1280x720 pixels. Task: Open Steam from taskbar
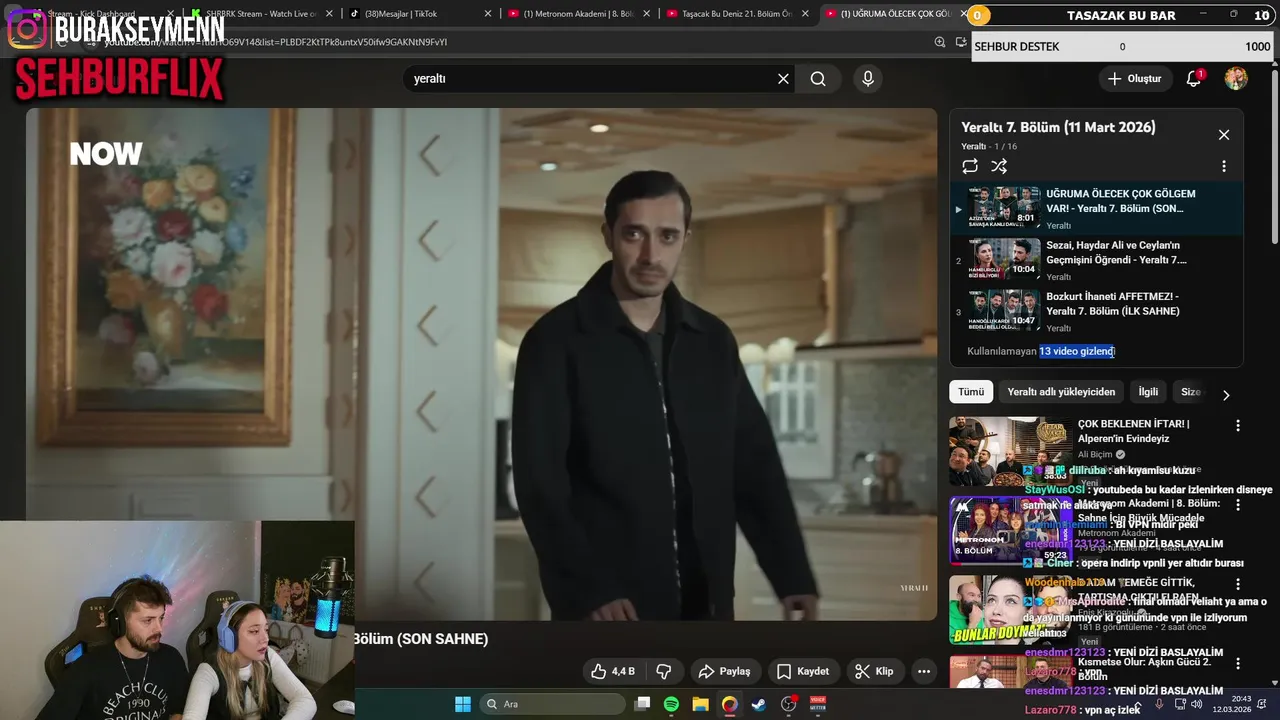click(x=759, y=704)
